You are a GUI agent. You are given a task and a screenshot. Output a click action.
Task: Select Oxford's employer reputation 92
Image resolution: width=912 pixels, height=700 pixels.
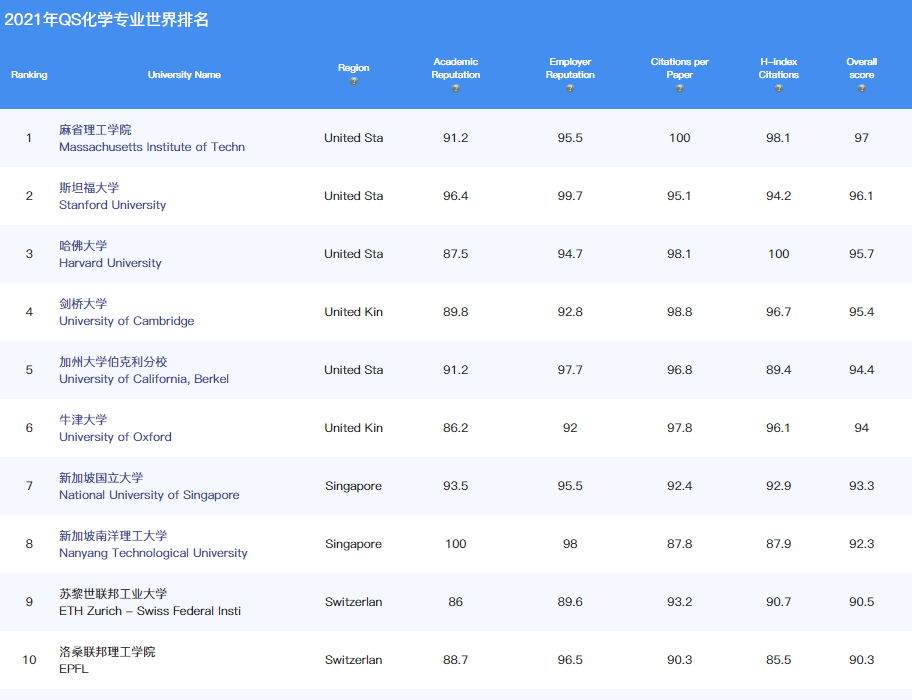point(570,428)
